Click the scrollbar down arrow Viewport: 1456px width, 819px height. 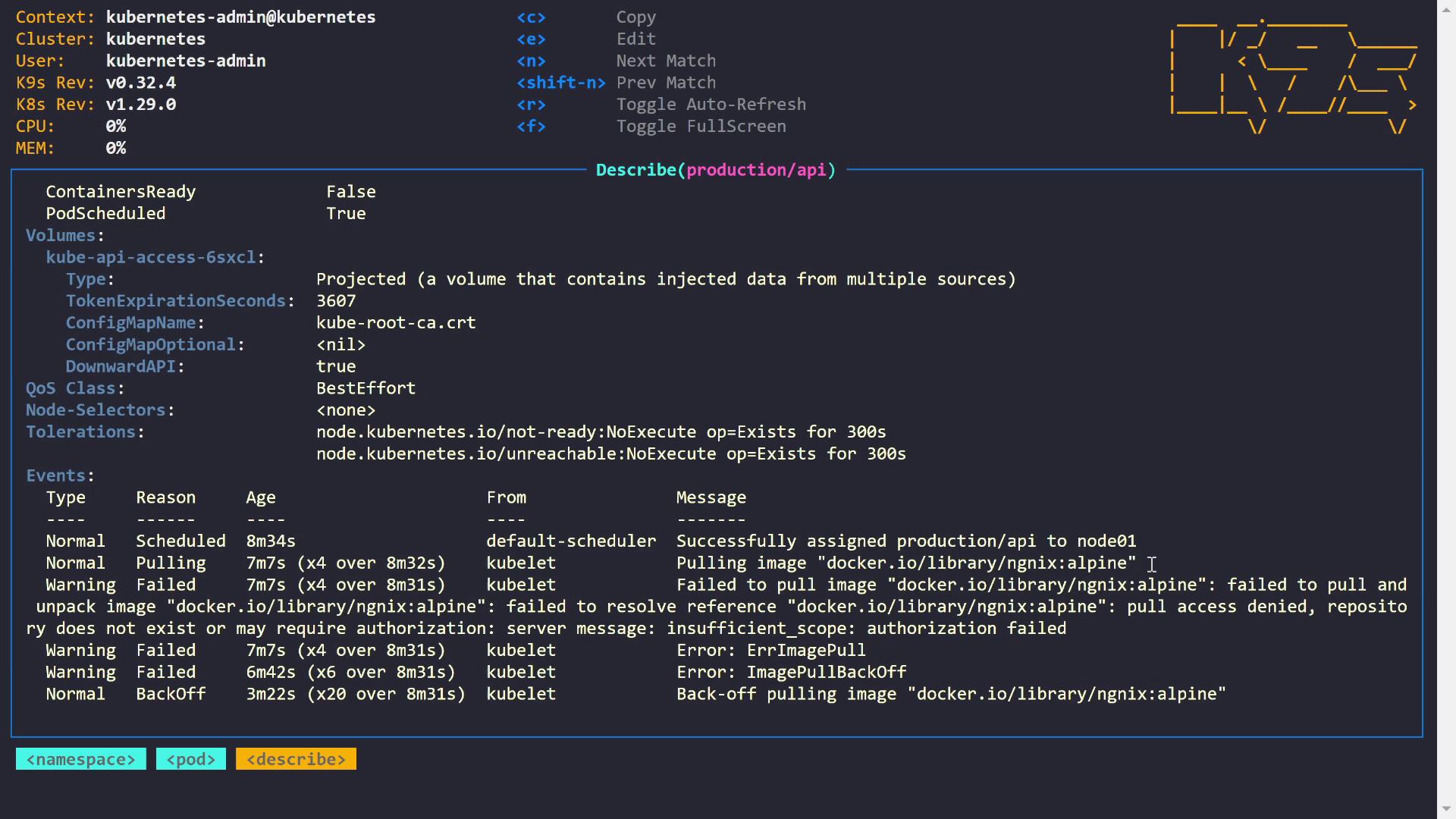(x=1446, y=809)
